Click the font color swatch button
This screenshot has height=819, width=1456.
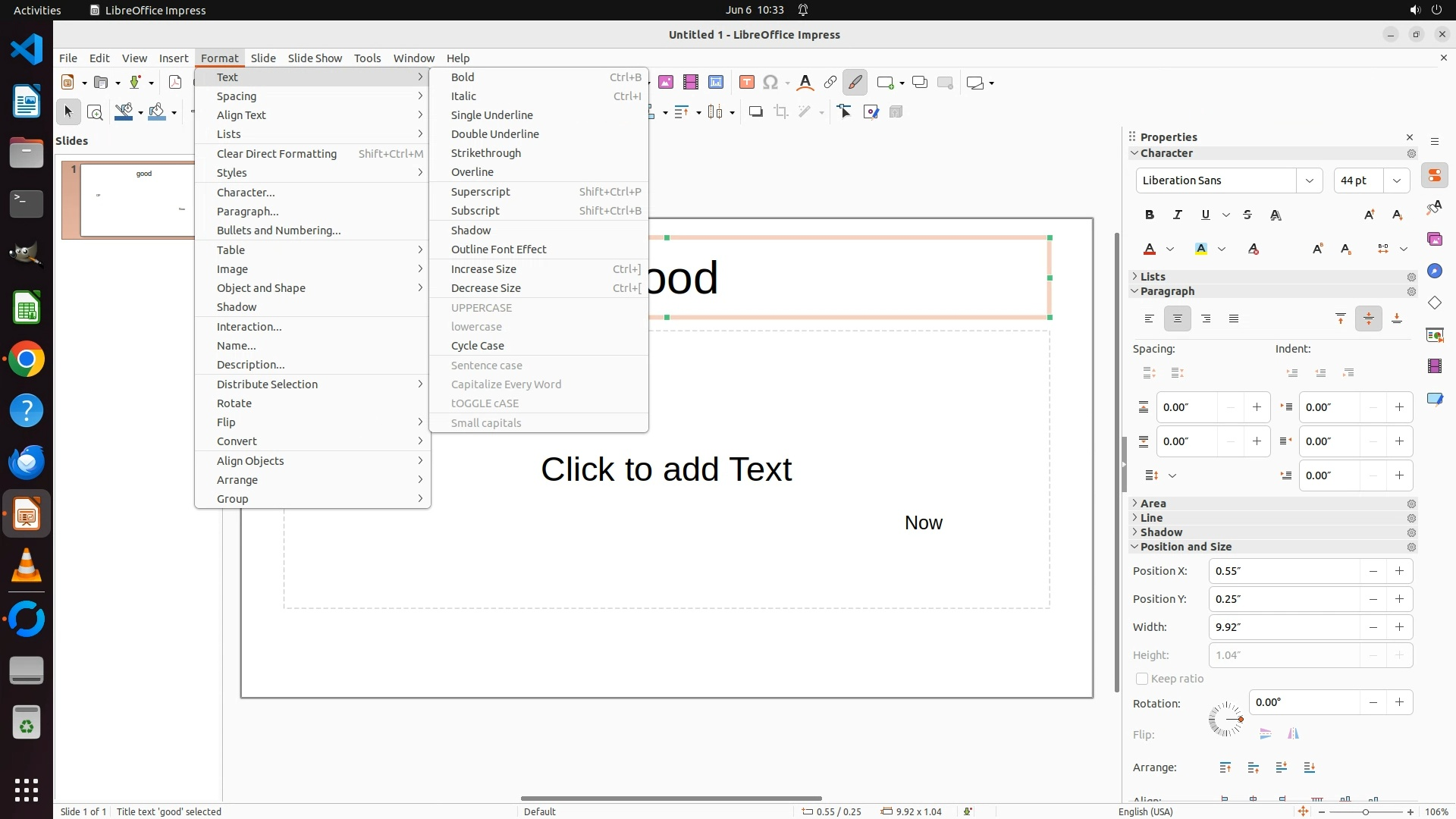1150,249
